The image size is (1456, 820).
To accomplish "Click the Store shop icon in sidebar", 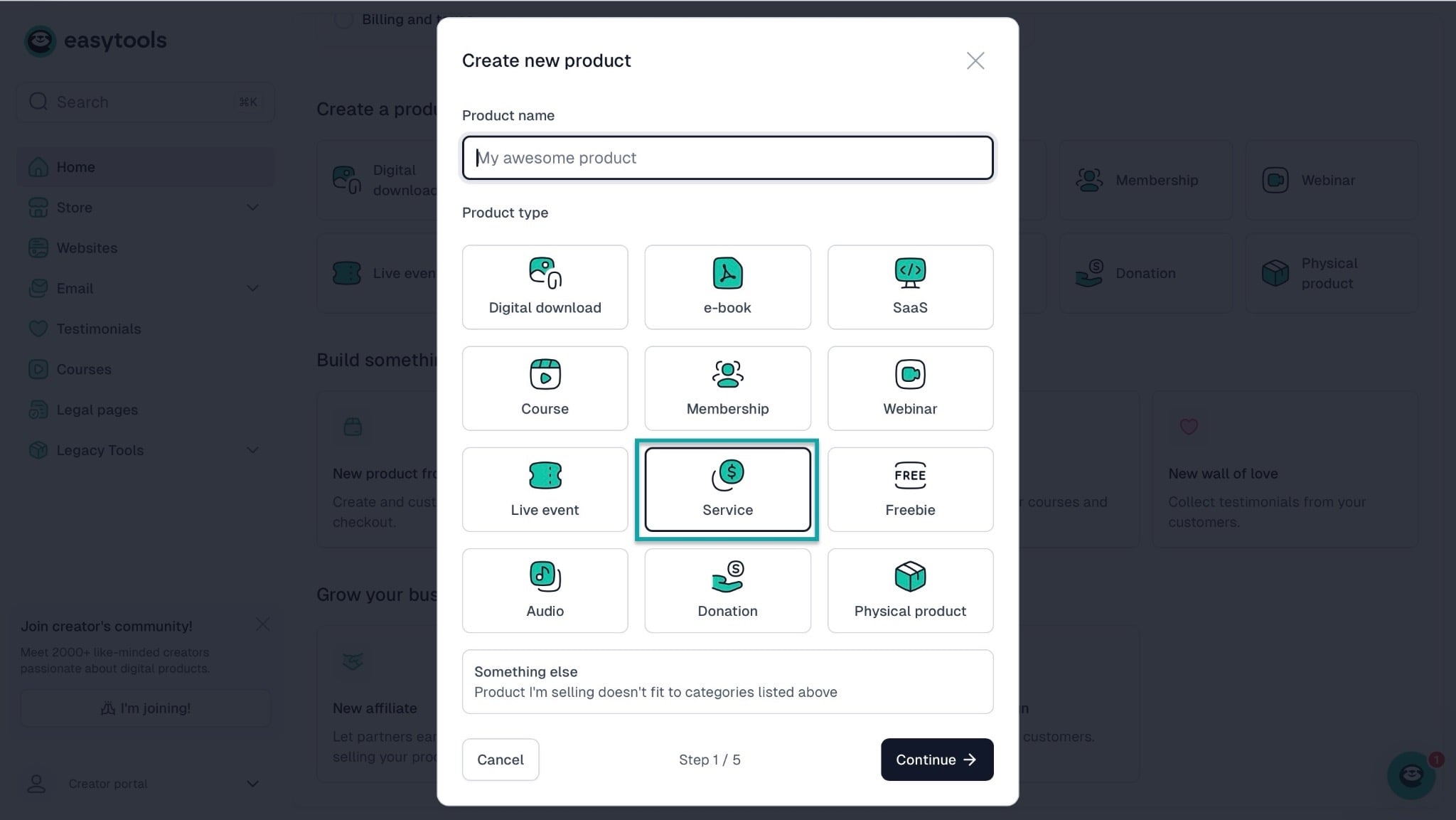I will (x=38, y=207).
